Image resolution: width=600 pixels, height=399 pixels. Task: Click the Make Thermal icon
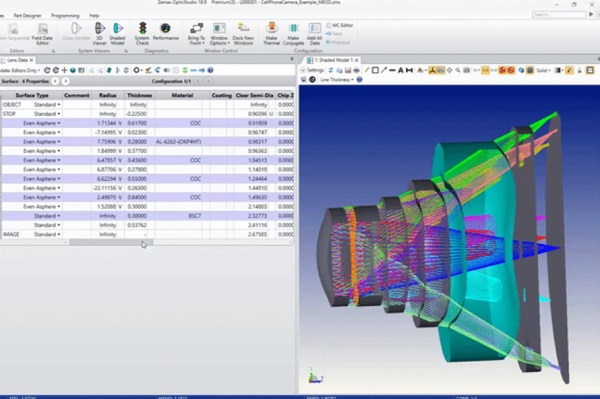click(x=271, y=34)
